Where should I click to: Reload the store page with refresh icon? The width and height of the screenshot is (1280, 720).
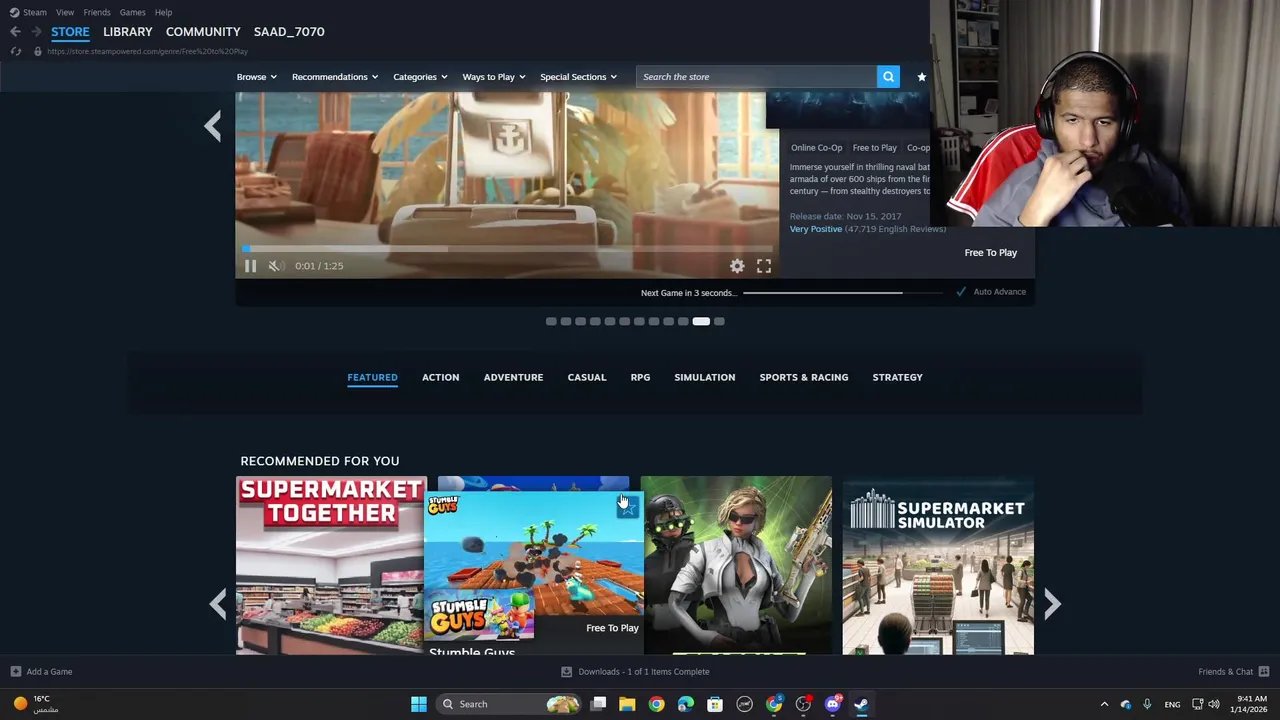(15, 51)
